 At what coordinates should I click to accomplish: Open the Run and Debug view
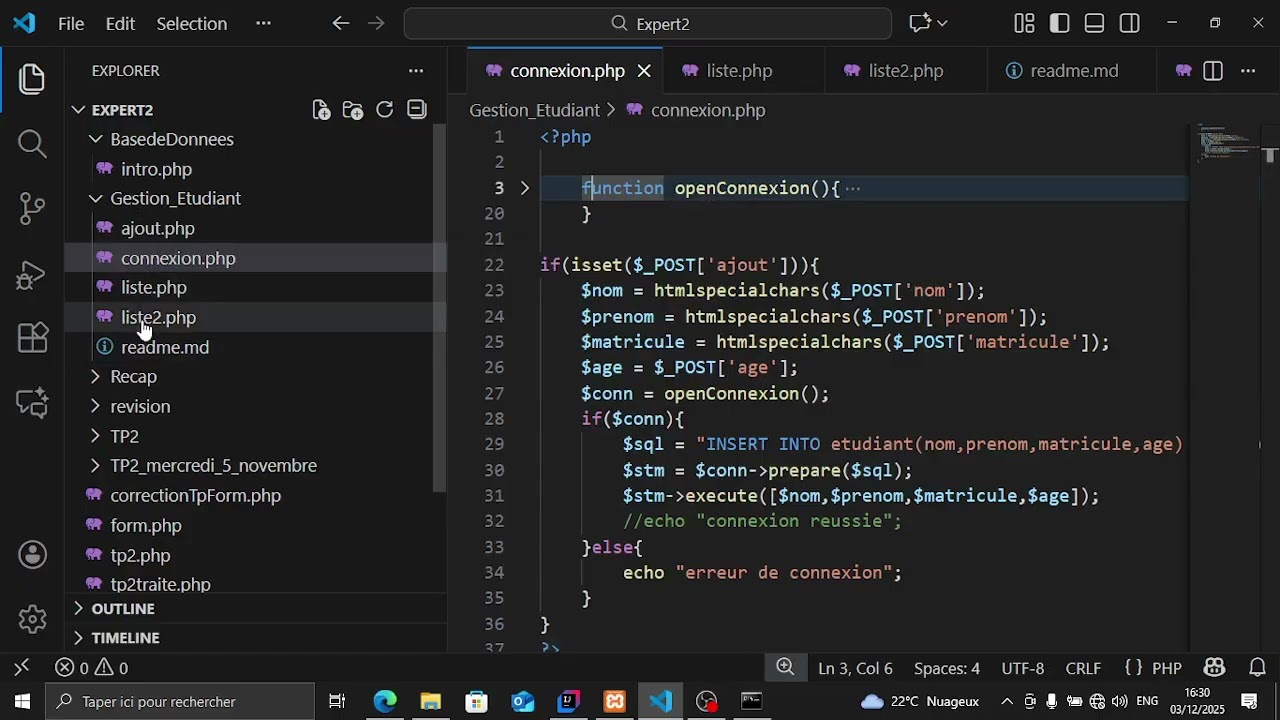(32, 273)
